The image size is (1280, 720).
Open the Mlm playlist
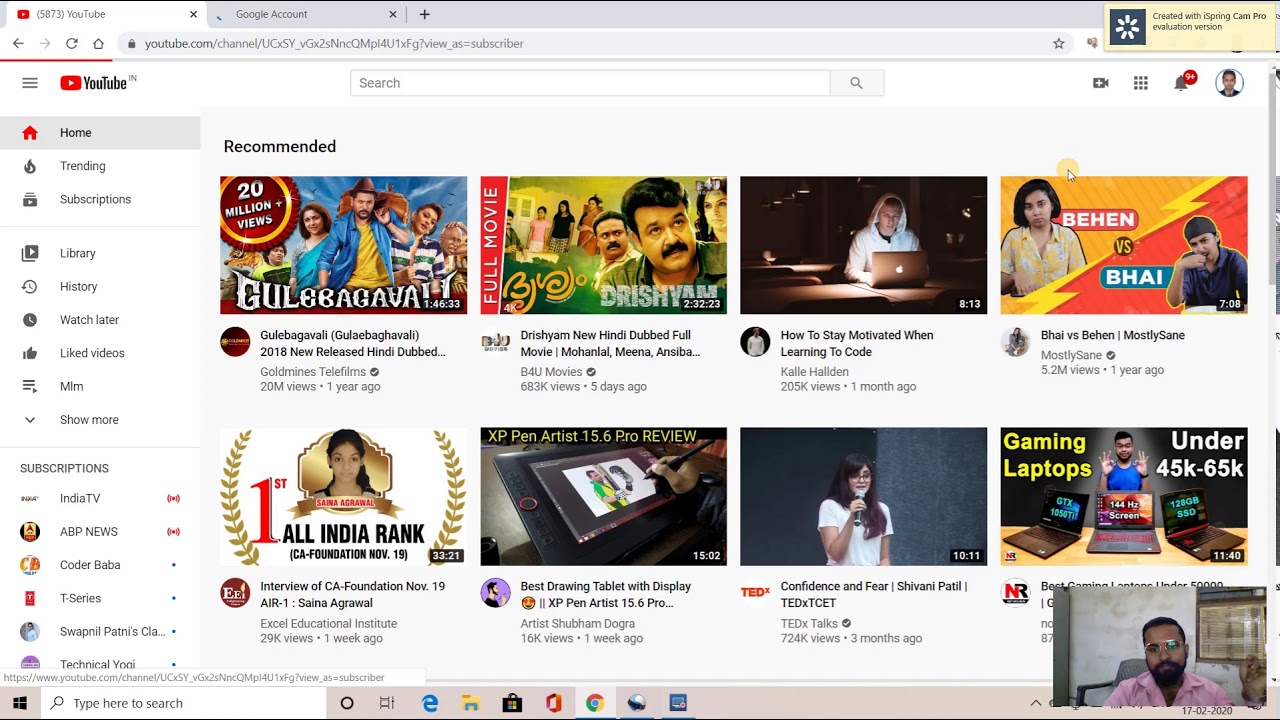pos(100,386)
